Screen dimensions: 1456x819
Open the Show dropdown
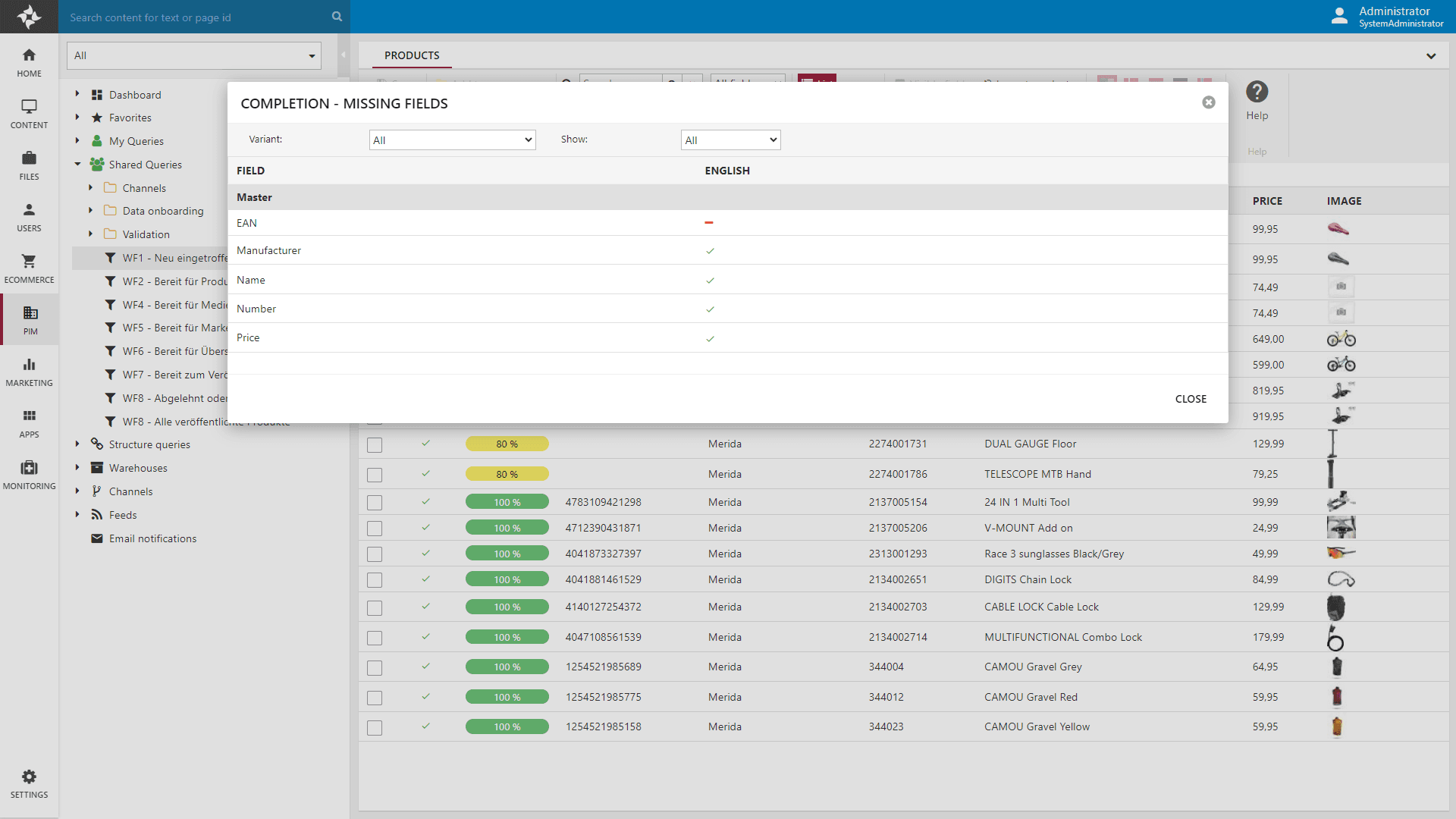[x=730, y=140]
